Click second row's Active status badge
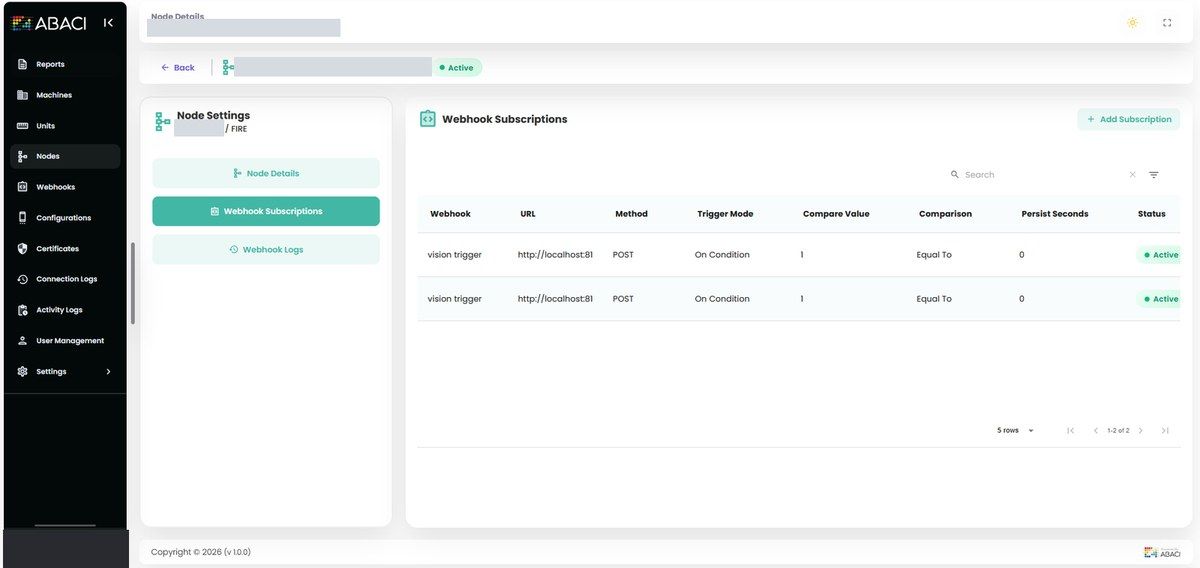Viewport: 1200px width, 568px height. (x=1158, y=299)
